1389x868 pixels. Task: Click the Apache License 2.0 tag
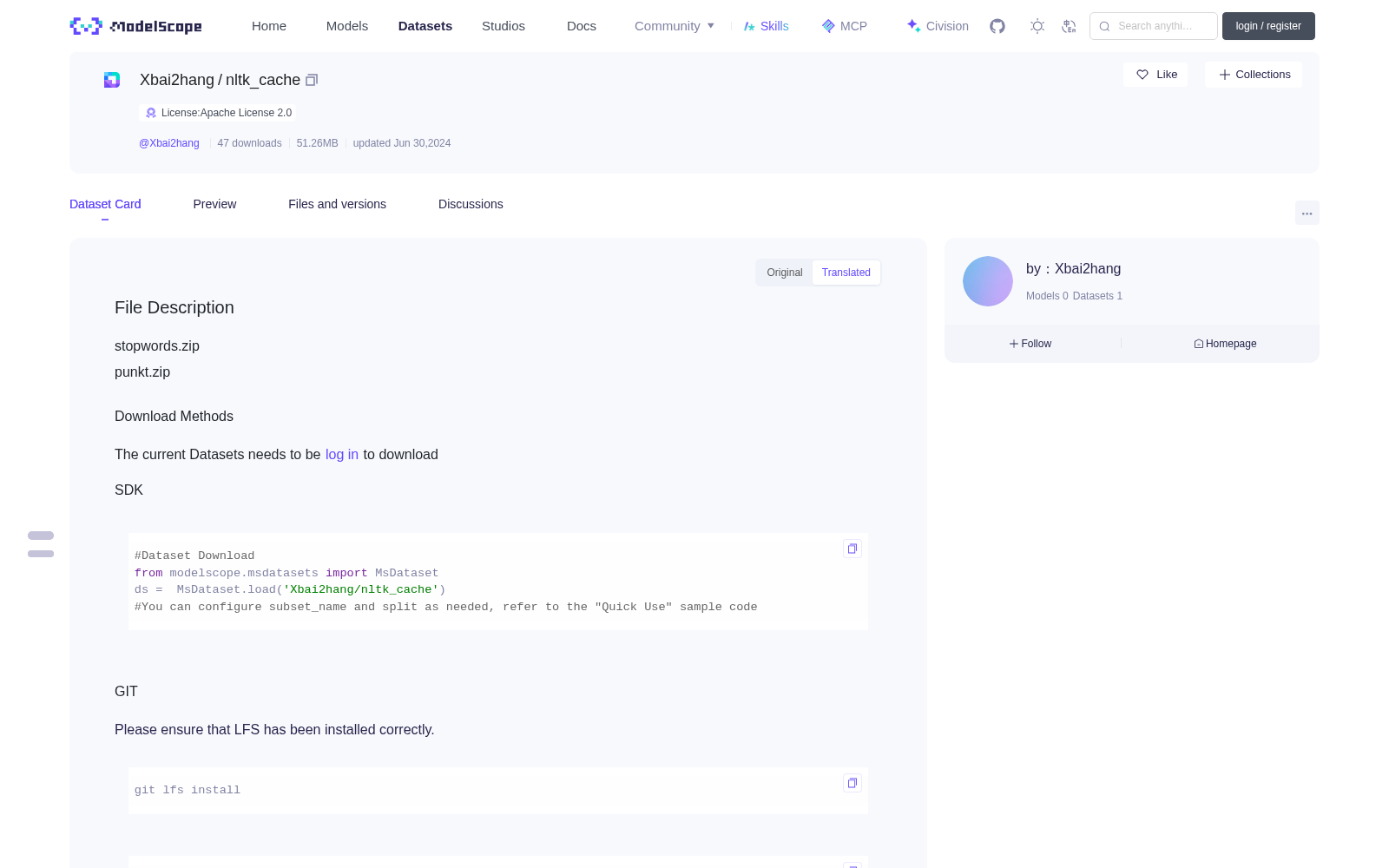tap(218, 113)
